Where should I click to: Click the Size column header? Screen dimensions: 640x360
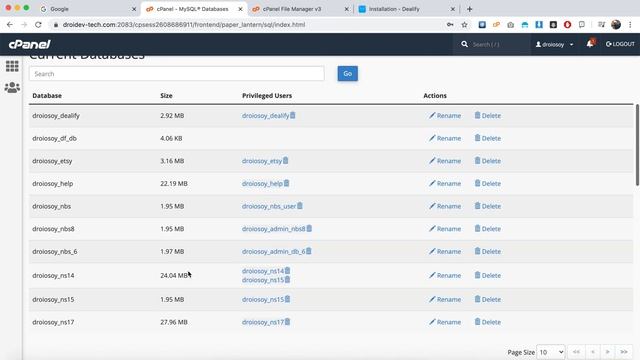[166, 96]
